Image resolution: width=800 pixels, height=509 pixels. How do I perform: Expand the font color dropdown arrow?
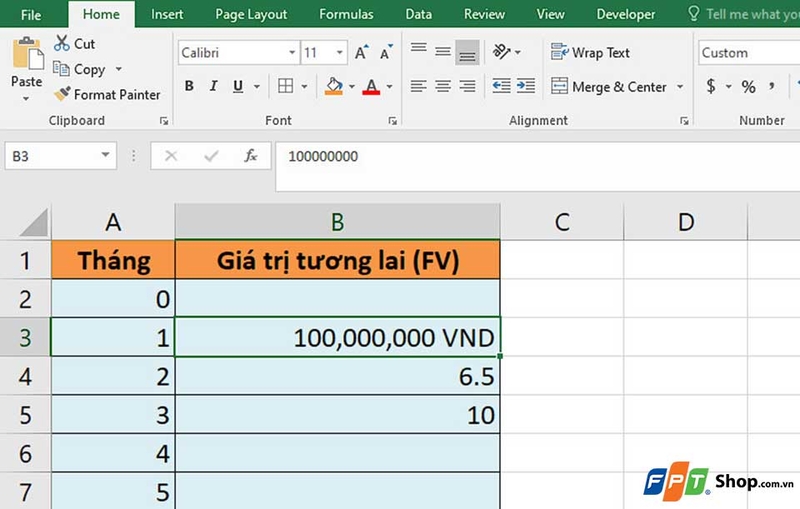[389, 86]
